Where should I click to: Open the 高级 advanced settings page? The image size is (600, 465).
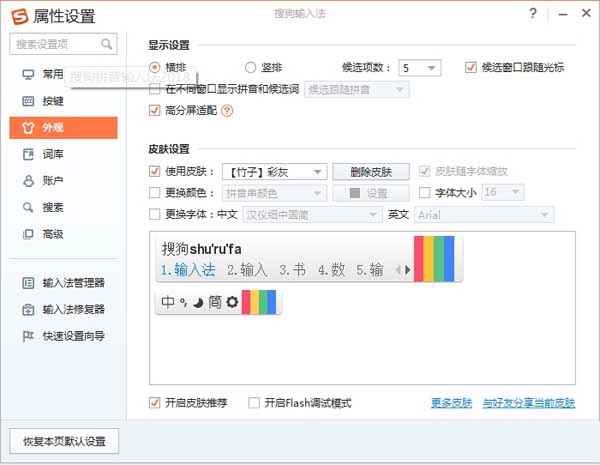coord(64,234)
